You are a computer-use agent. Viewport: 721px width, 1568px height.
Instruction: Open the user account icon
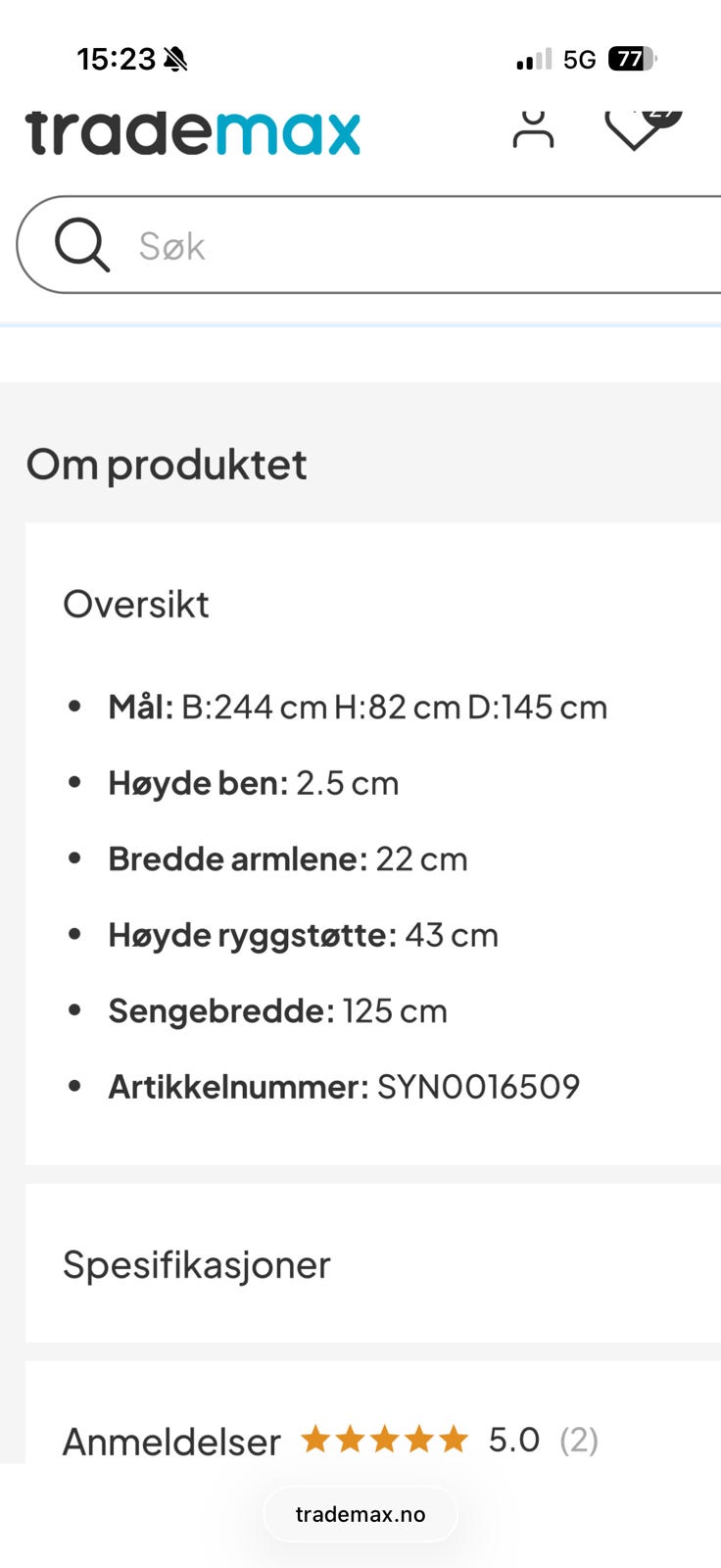[533, 127]
